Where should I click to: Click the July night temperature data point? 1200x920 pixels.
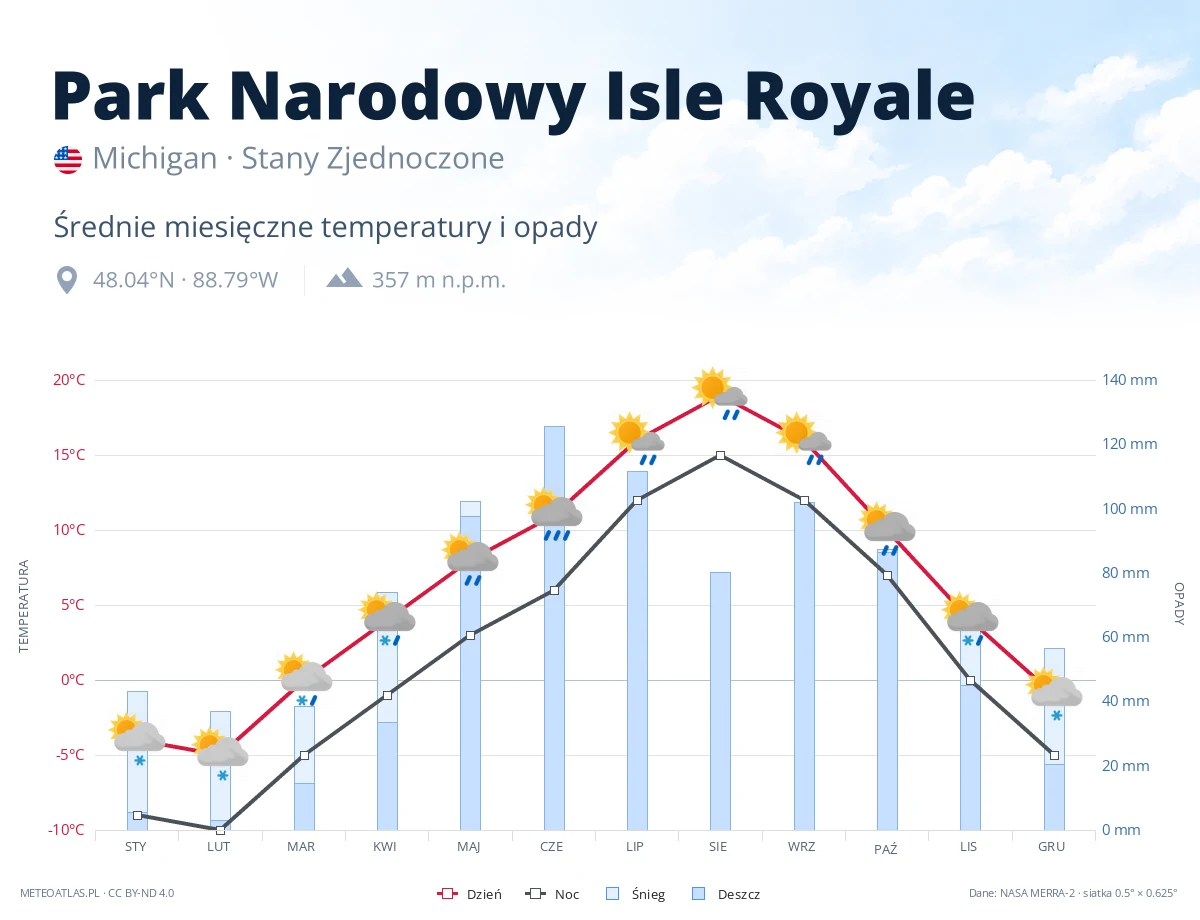coord(637,500)
